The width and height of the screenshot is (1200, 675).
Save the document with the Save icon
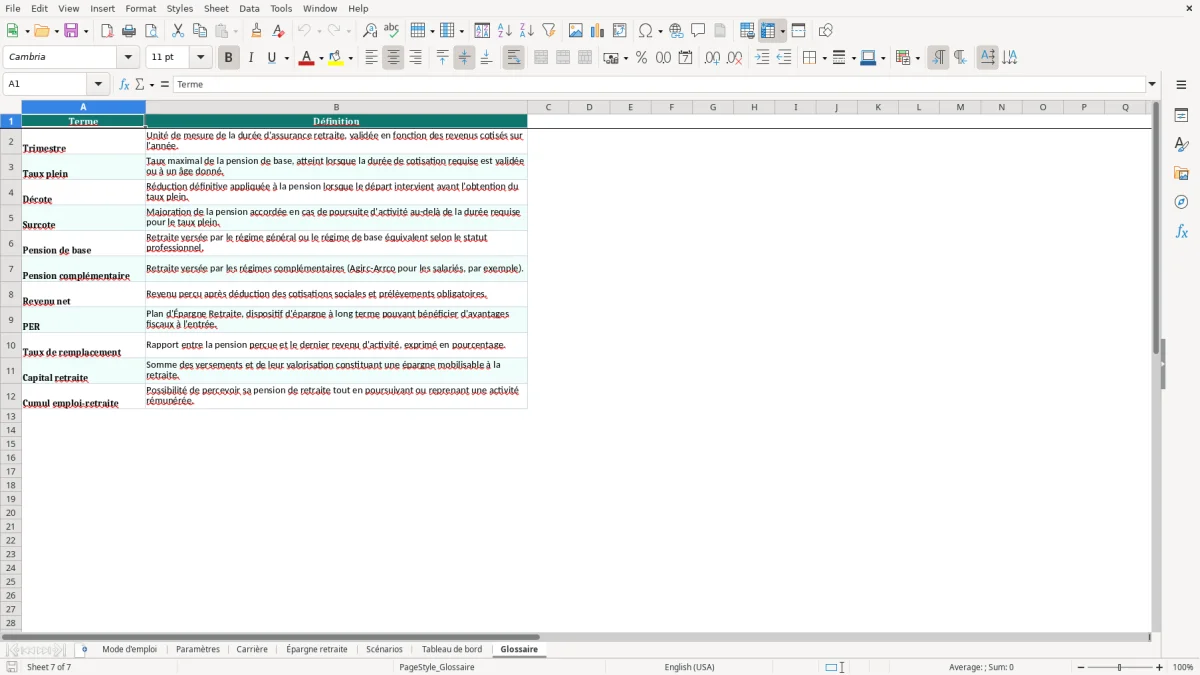[x=71, y=31]
